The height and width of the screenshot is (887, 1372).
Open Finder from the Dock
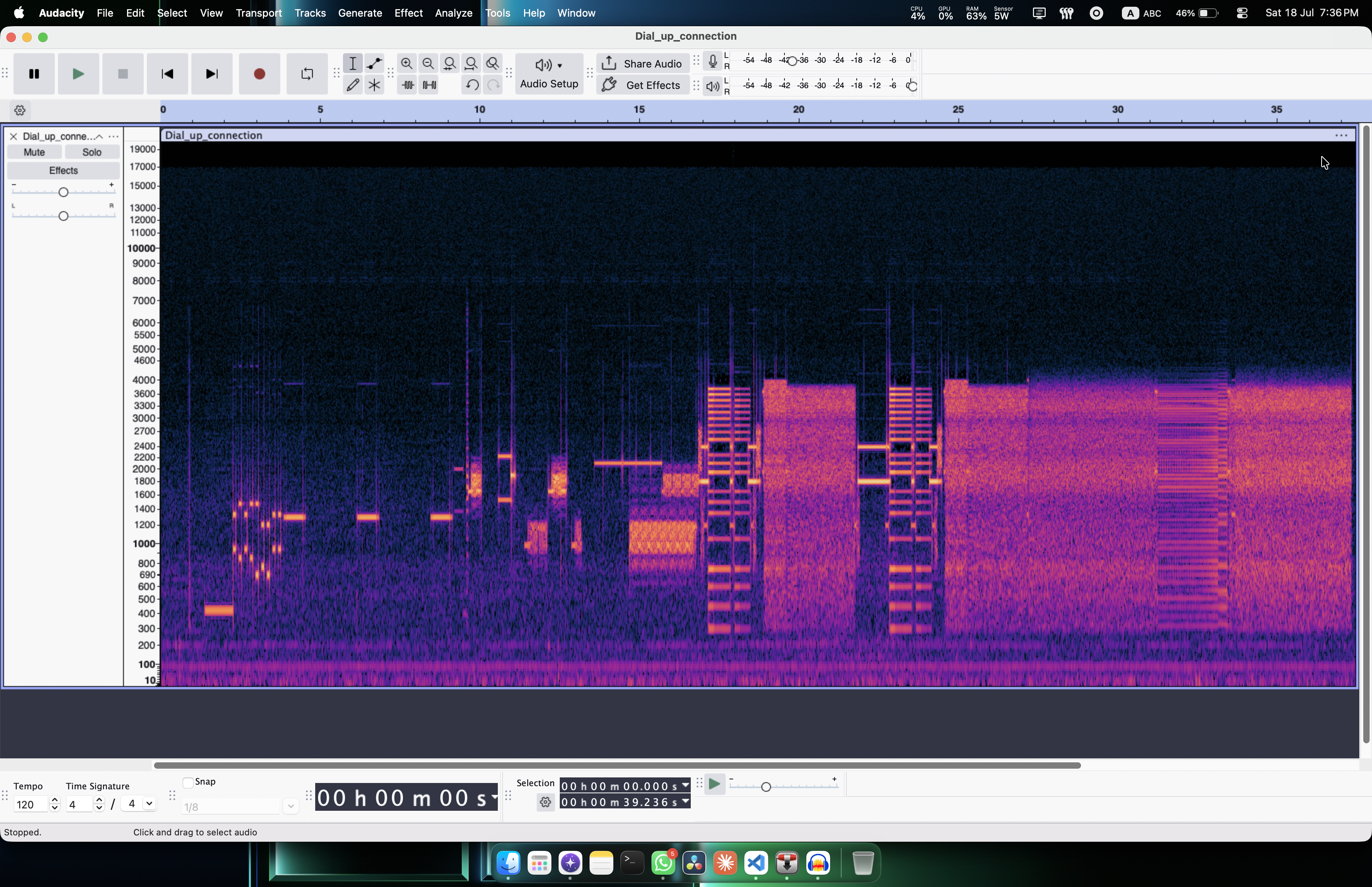pyautogui.click(x=509, y=863)
